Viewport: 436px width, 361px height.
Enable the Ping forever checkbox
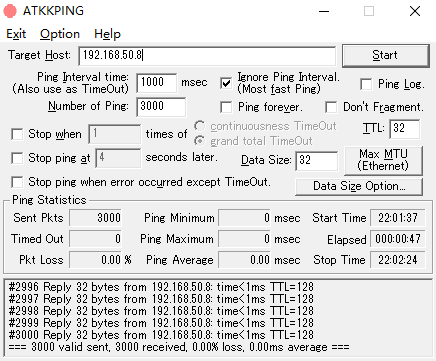(226, 107)
